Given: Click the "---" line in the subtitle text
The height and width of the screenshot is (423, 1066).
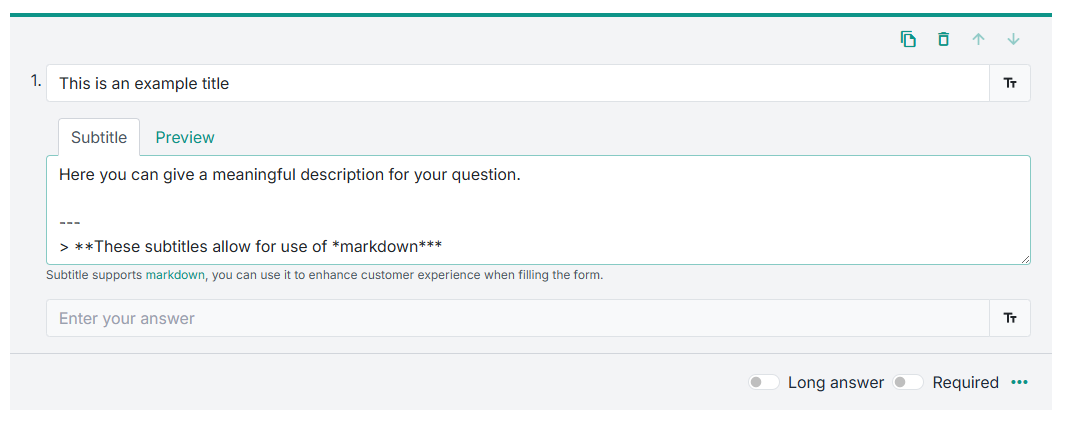Looking at the screenshot, I should [x=70, y=222].
